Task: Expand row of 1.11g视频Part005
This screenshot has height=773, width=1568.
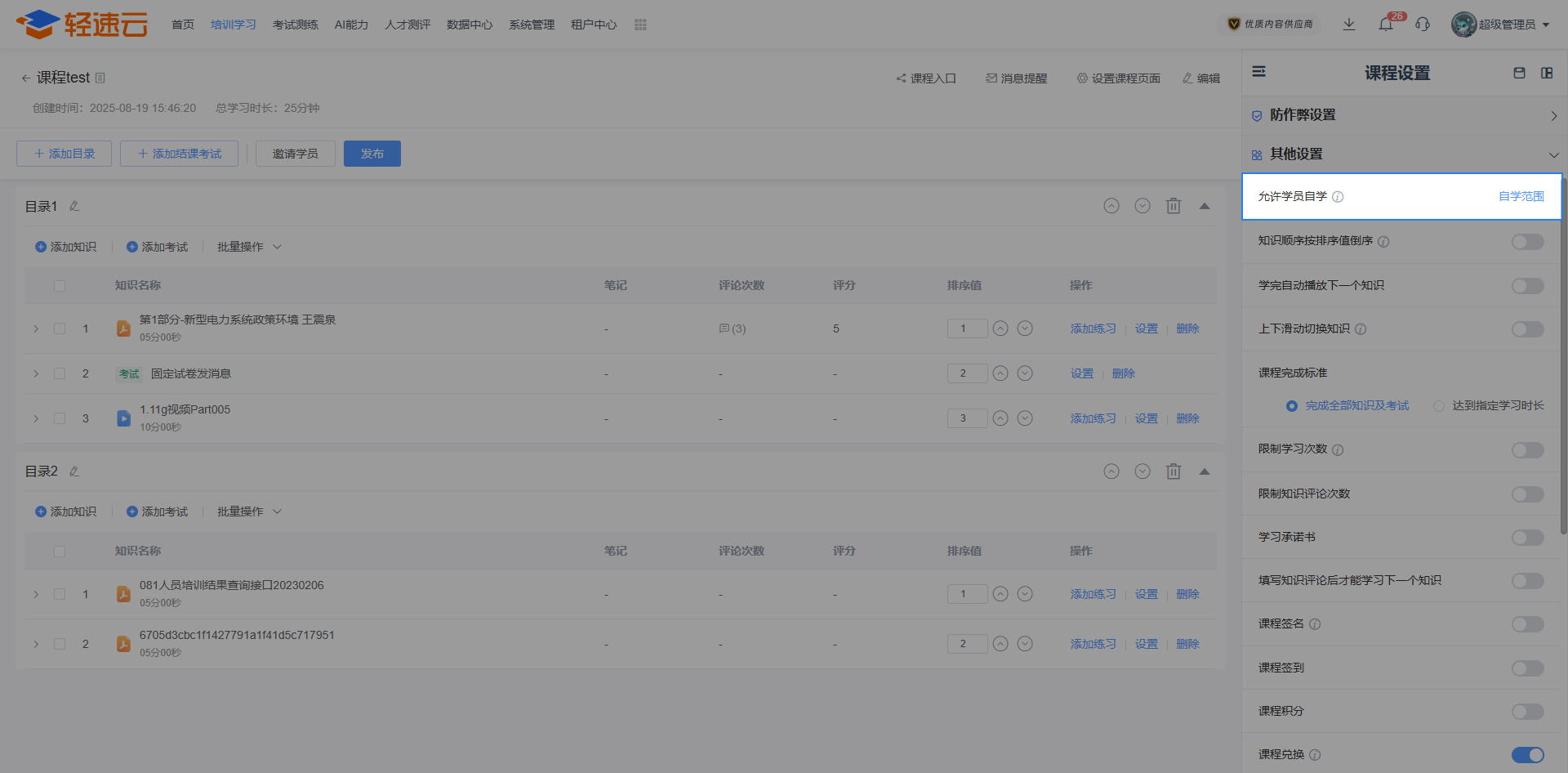Action: pyautogui.click(x=36, y=418)
